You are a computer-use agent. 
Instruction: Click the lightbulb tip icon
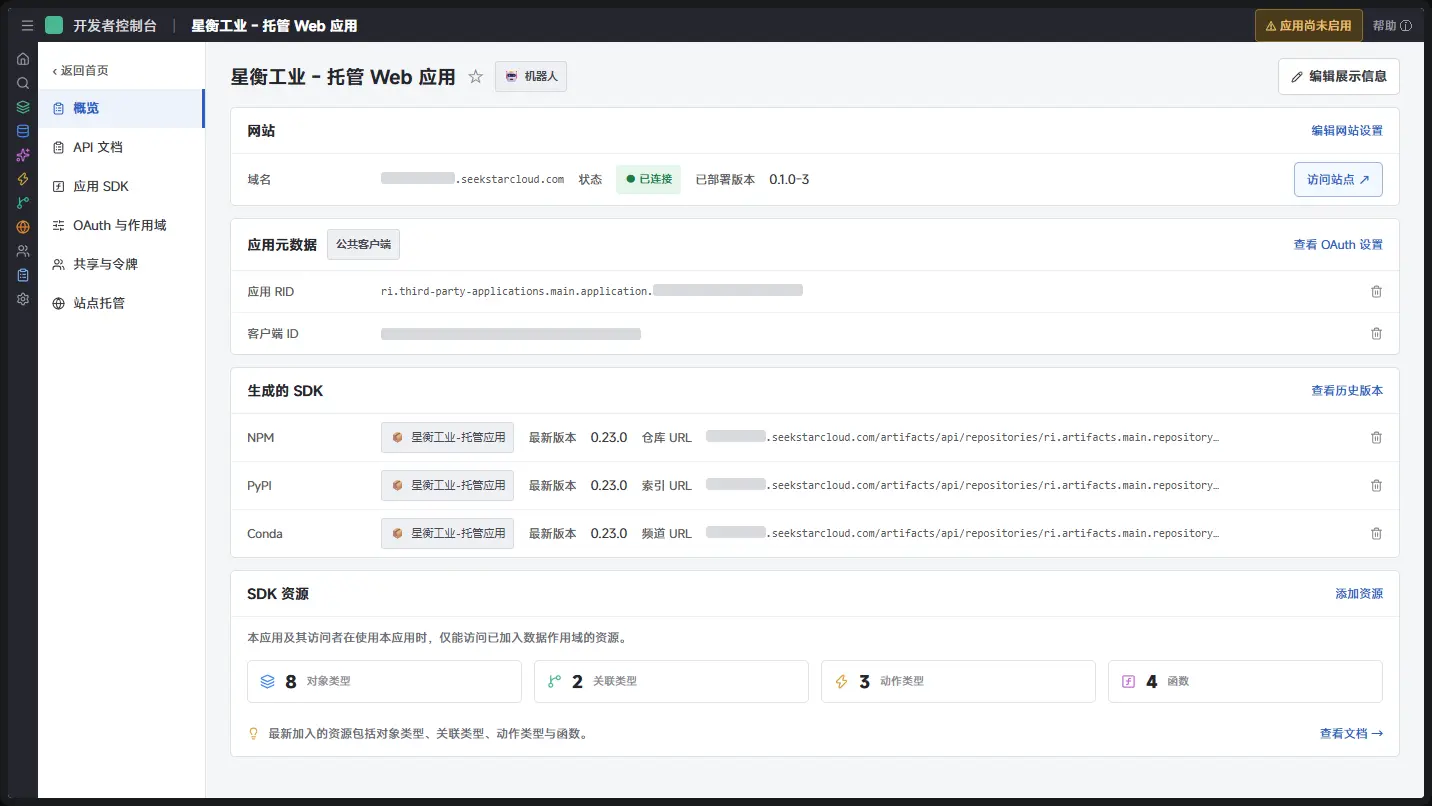tap(254, 733)
